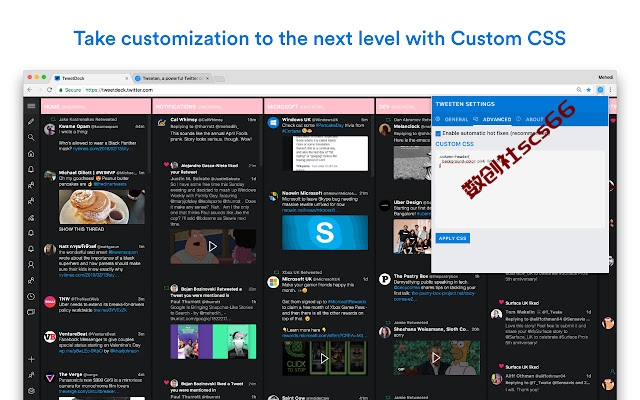Screen dimensions: 640x400
Task: Switch to the TweetDeck browser tab
Action: [91, 78]
